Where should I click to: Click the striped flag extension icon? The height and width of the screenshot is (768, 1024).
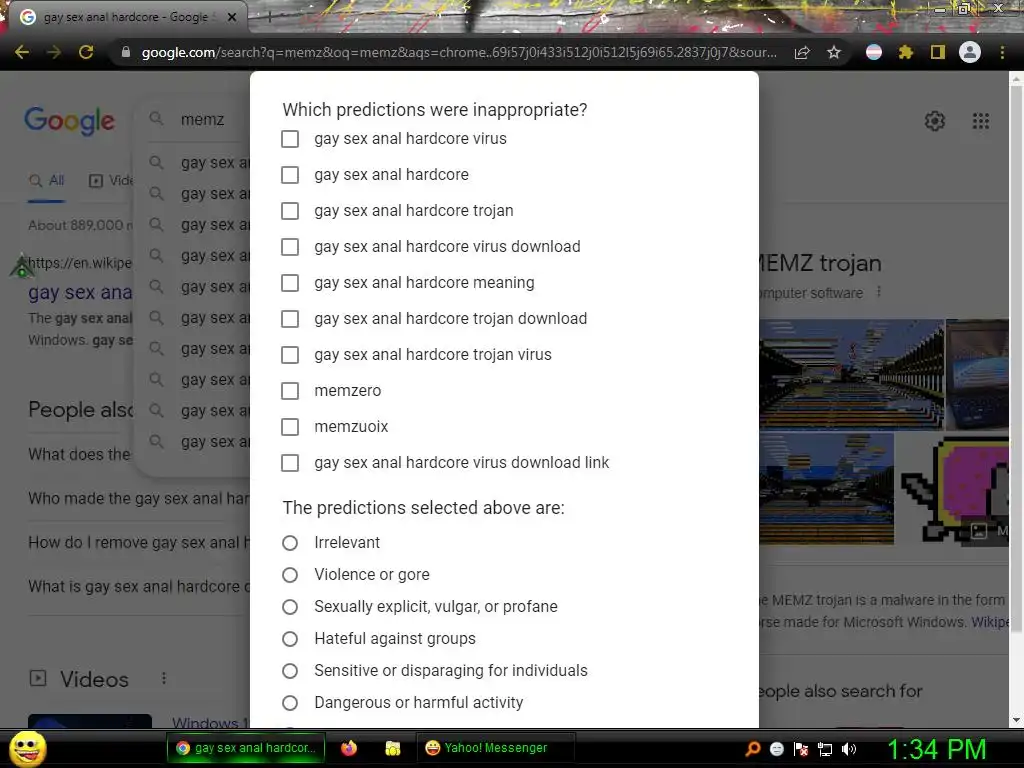point(874,52)
